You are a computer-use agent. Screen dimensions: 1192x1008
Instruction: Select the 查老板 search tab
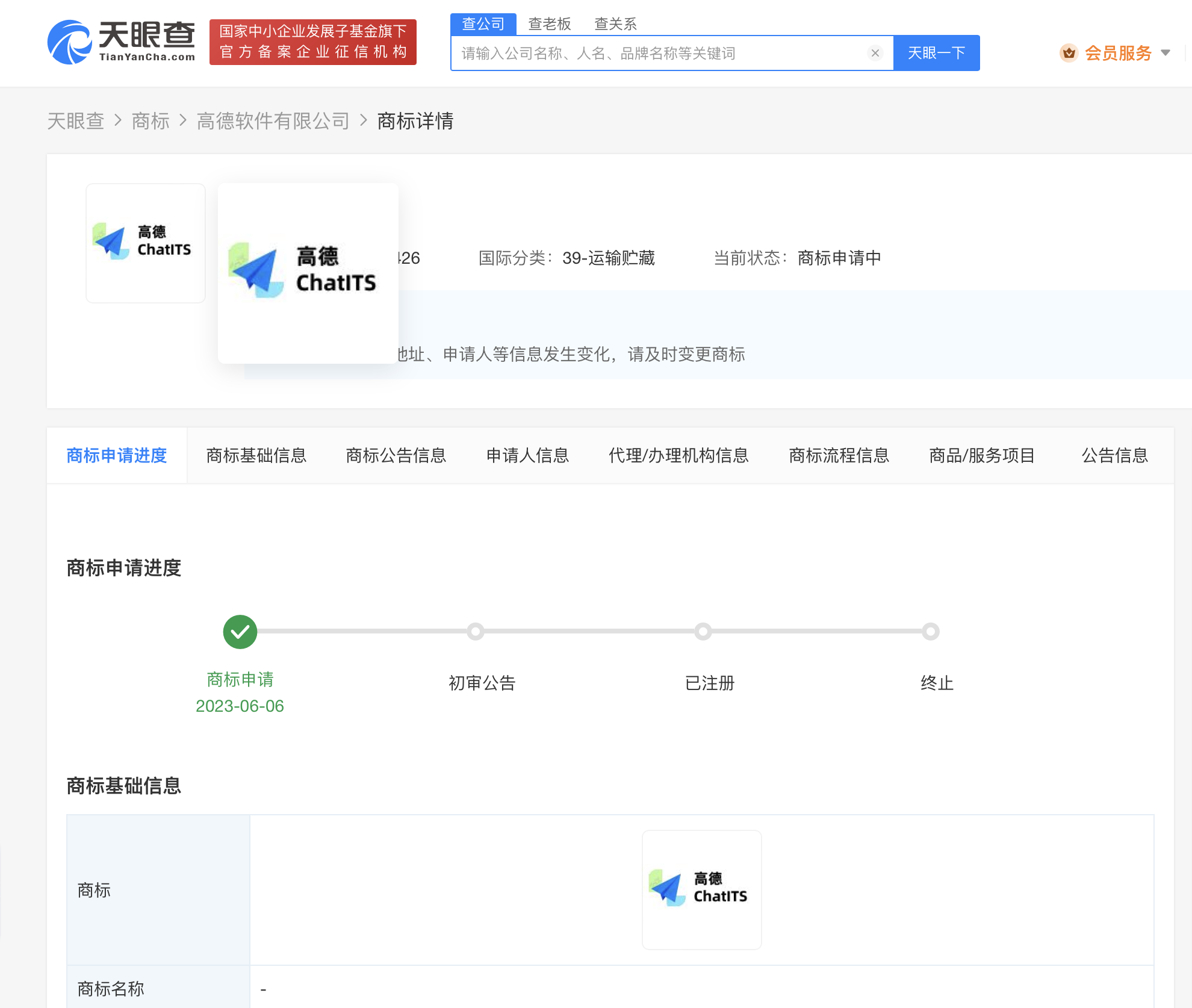click(549, 24)
